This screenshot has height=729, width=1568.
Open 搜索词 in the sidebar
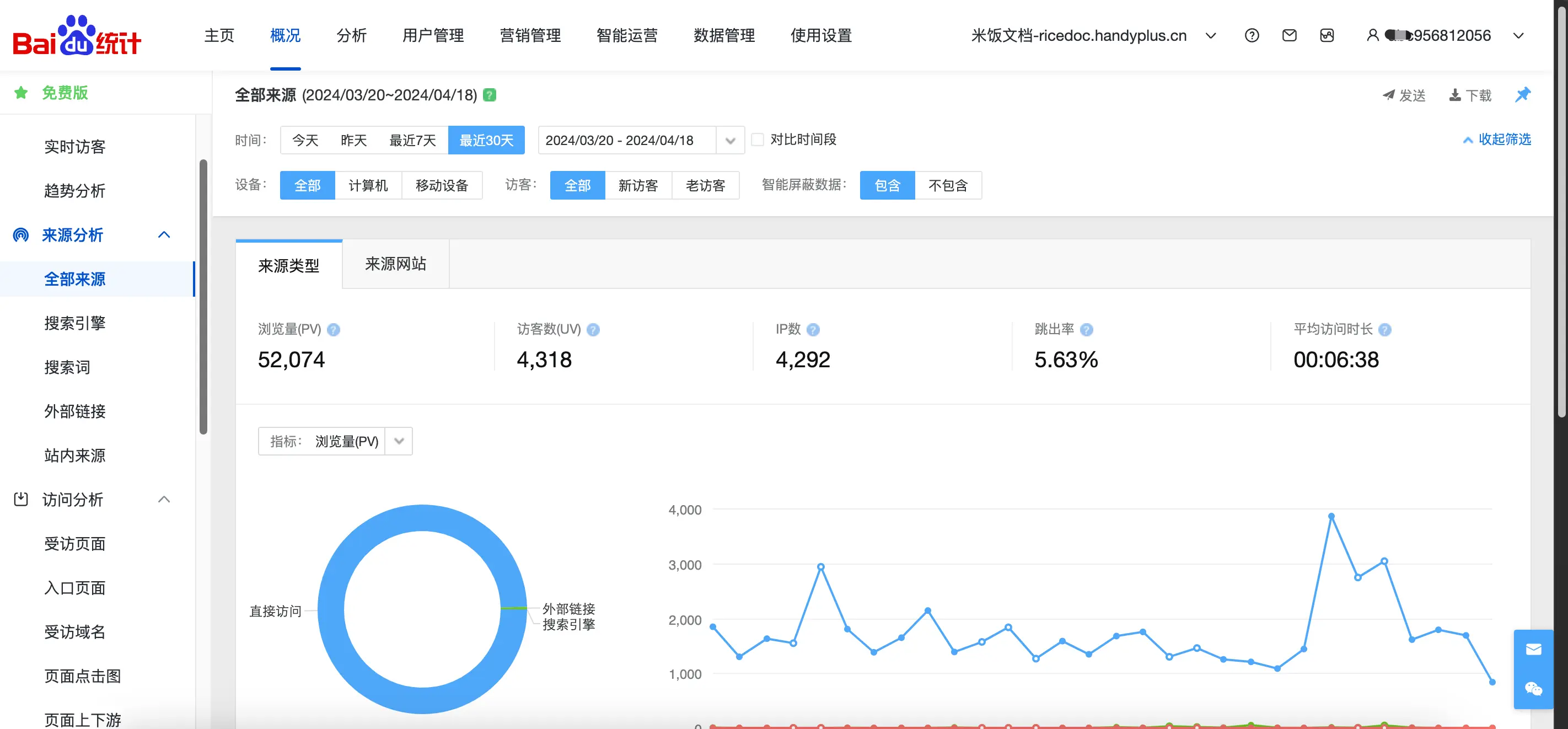click(67, 367)
